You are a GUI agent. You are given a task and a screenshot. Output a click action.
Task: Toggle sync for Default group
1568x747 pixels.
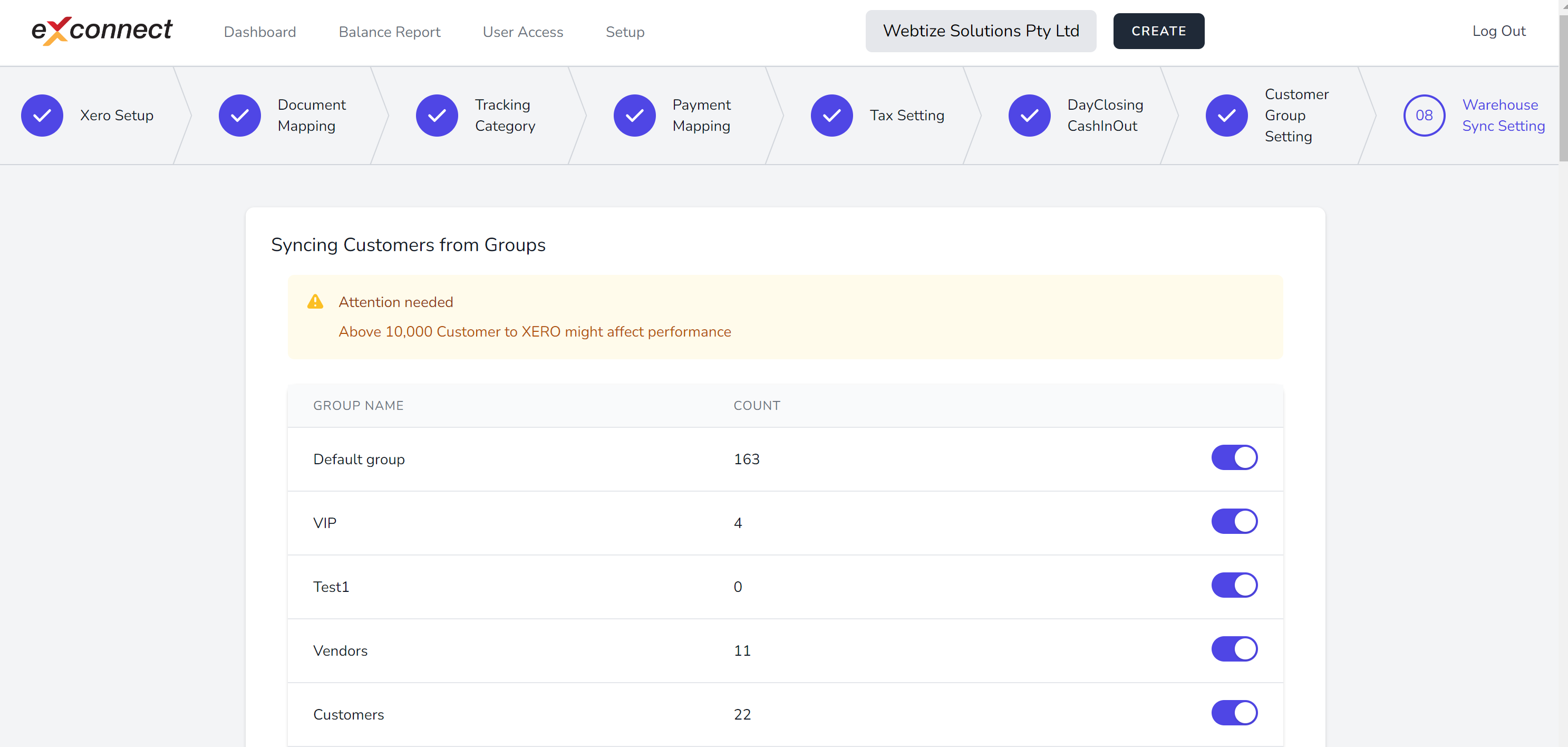coord(1234,457)
